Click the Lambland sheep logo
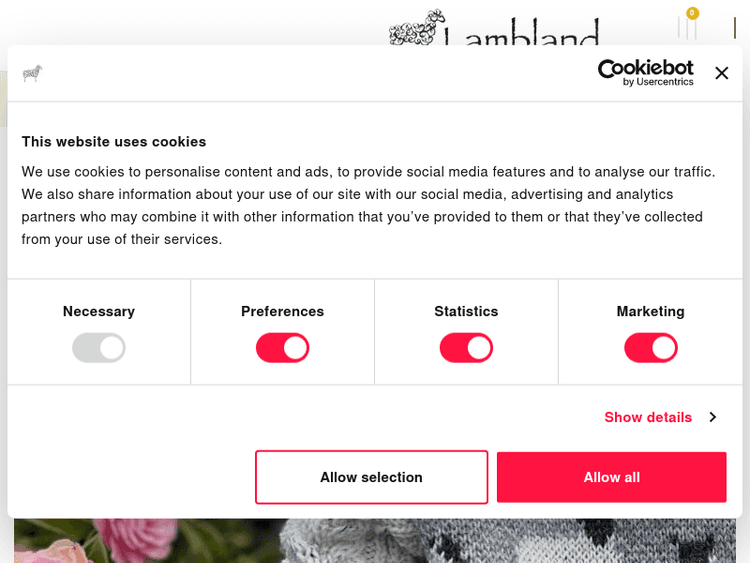750x563 pixels. pos(416,28)
